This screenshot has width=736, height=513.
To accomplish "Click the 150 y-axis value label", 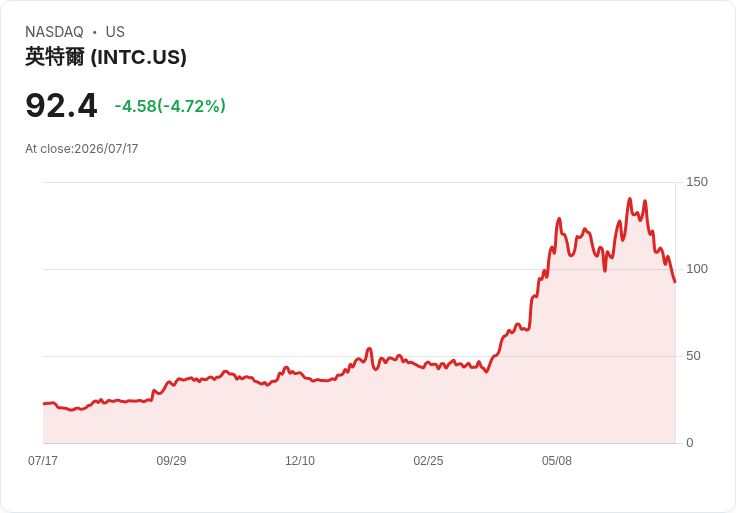I will click(x=697, y=182).
